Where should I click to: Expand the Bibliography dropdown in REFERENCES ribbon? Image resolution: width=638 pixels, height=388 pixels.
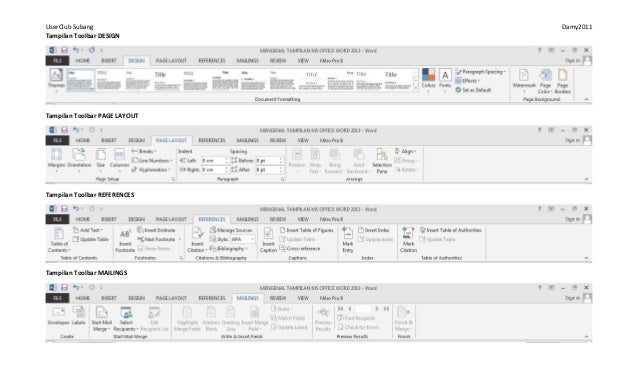(229, 248)
